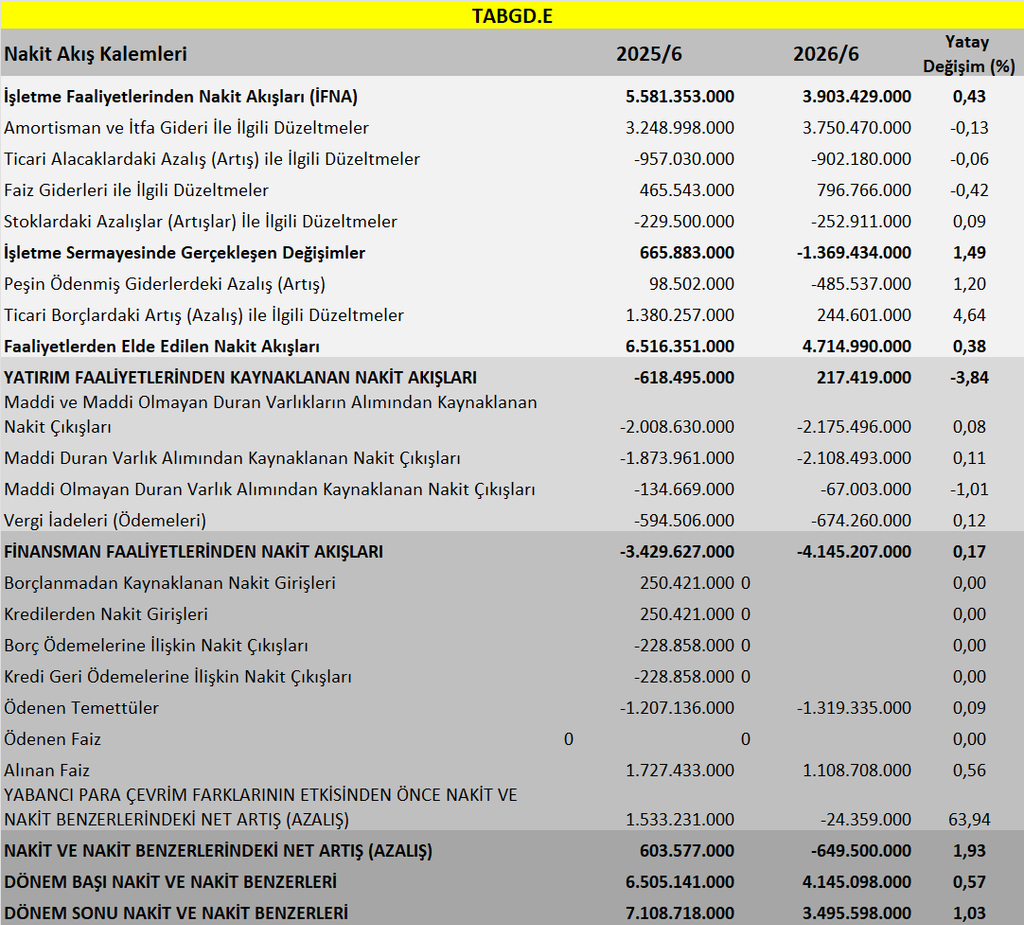Click the value -485.537.000
The image size is (1024, 925).
click(x=861, y=284)
